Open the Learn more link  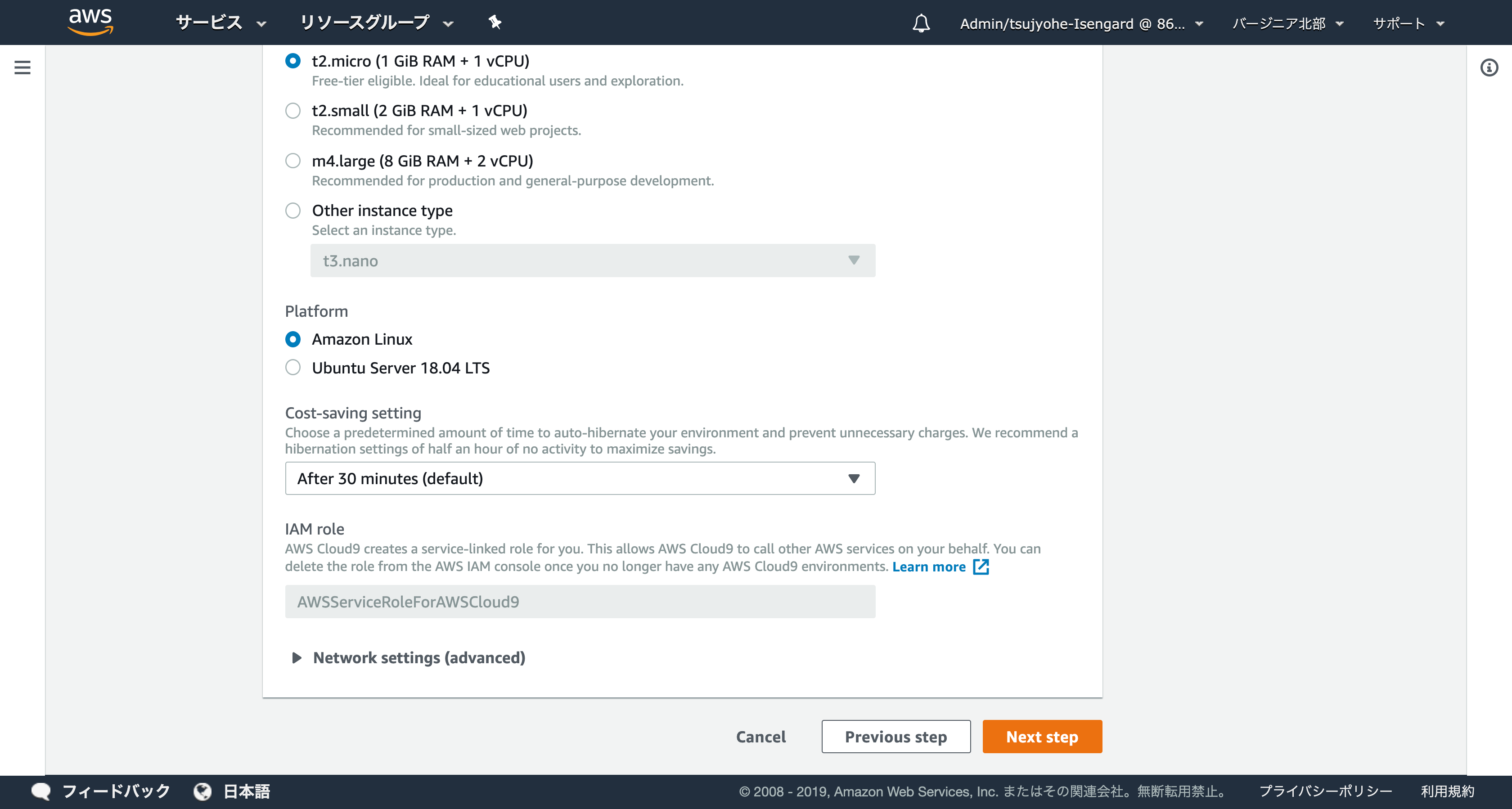pos(929,566)
